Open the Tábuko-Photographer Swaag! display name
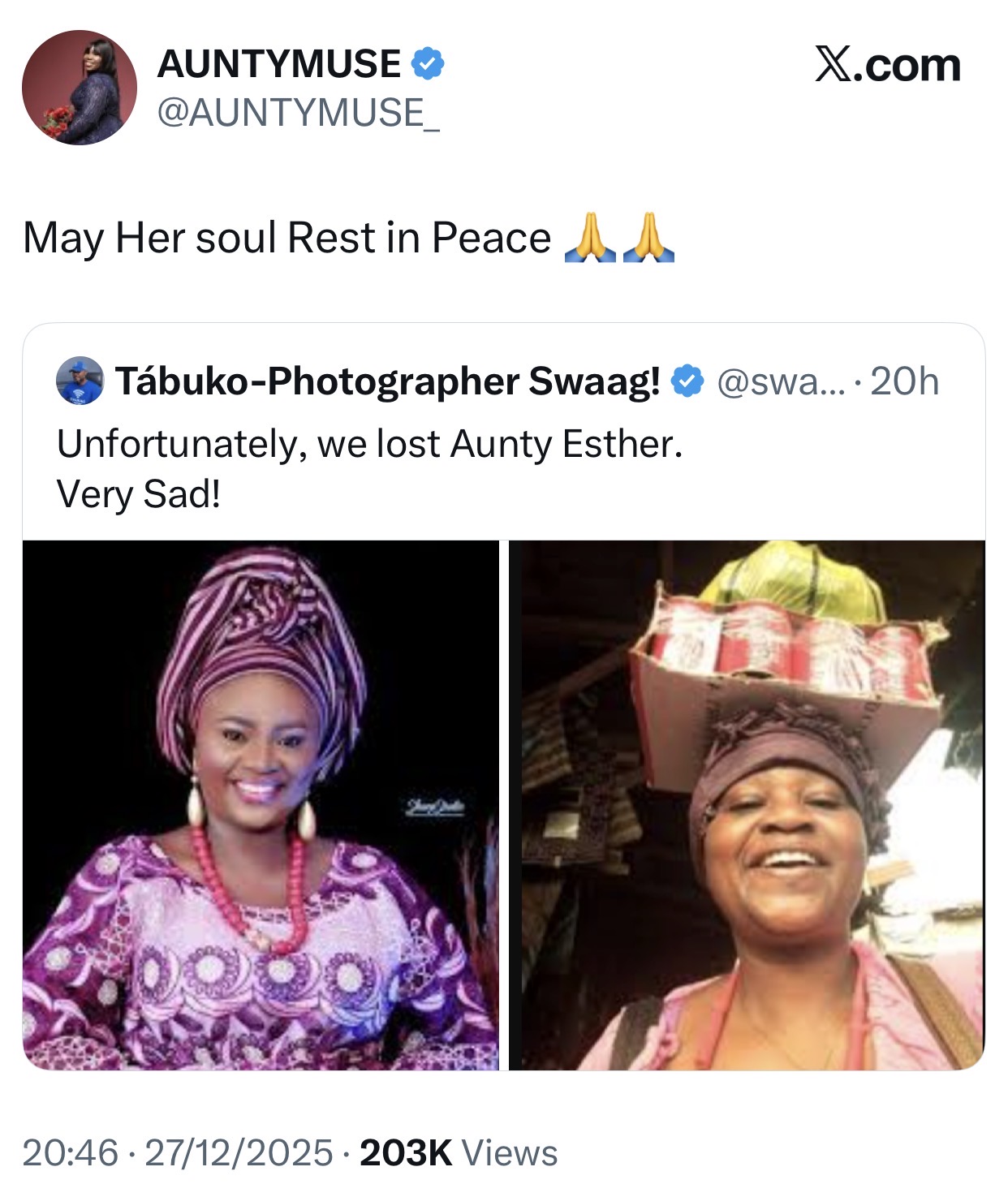Screen dimensions: 1008x1197 pos(388,381)
